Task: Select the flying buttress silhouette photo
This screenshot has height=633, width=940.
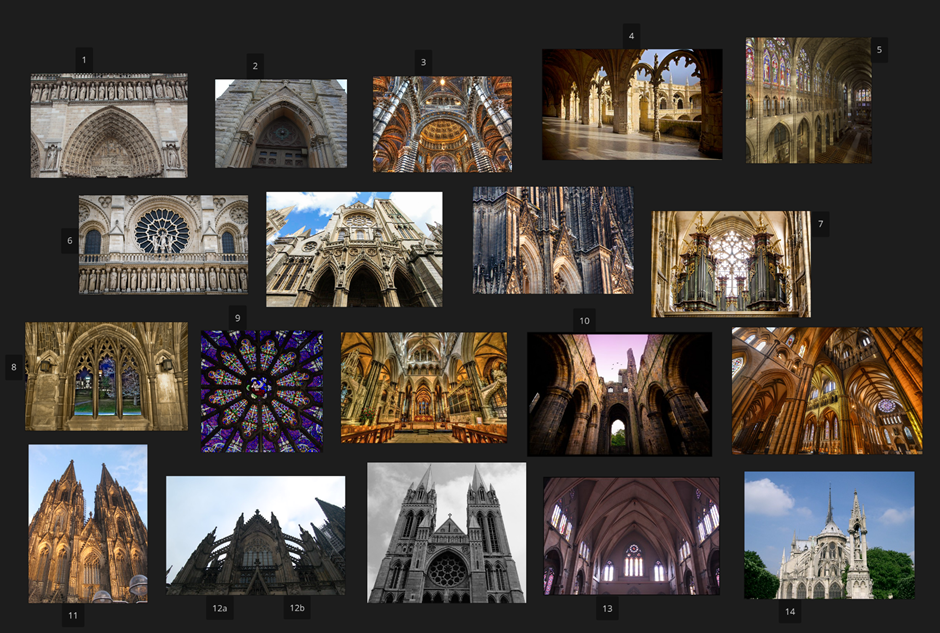Action: pos(255,535)
